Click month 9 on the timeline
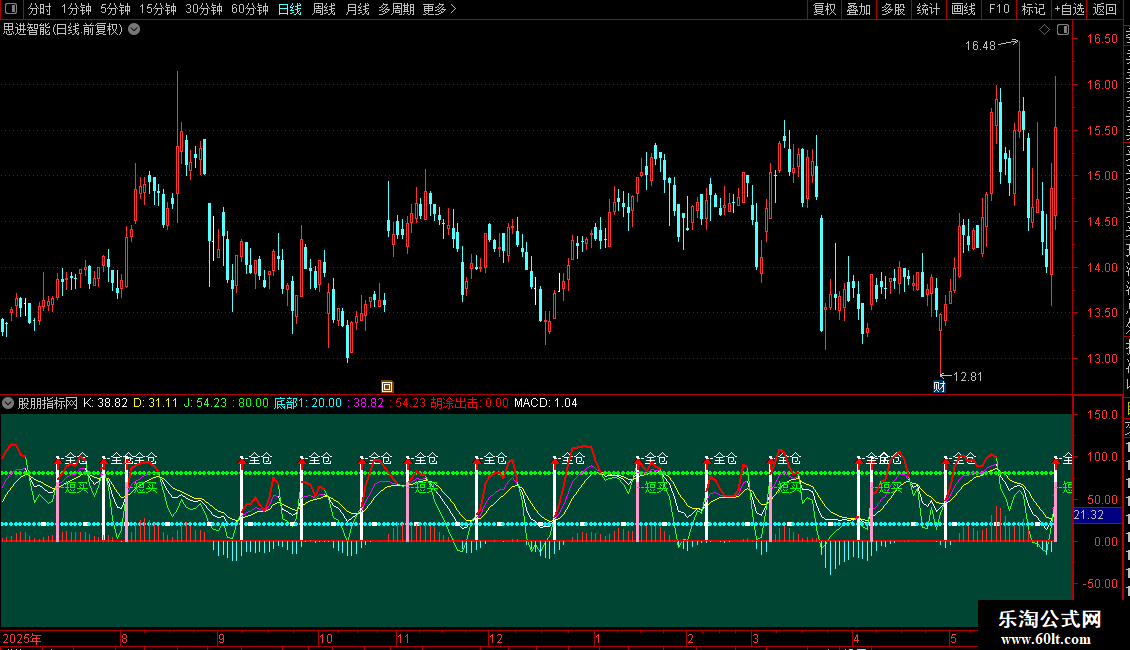The width and height of the screenshot is (1130, 650). pos(221,638)
